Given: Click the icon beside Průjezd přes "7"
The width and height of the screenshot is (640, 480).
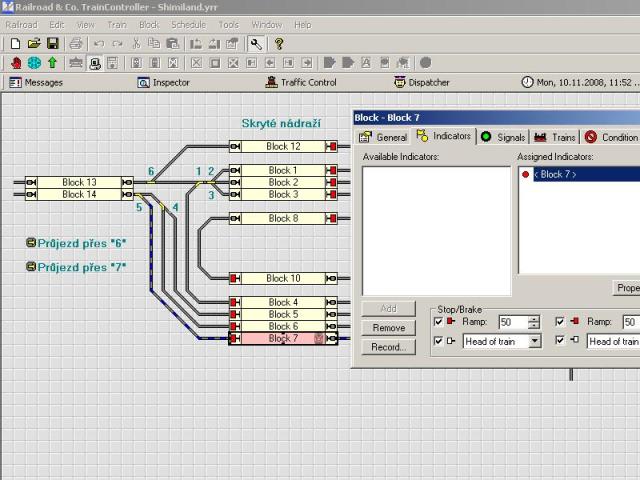Looking at the screenshot, I should 31,267.
